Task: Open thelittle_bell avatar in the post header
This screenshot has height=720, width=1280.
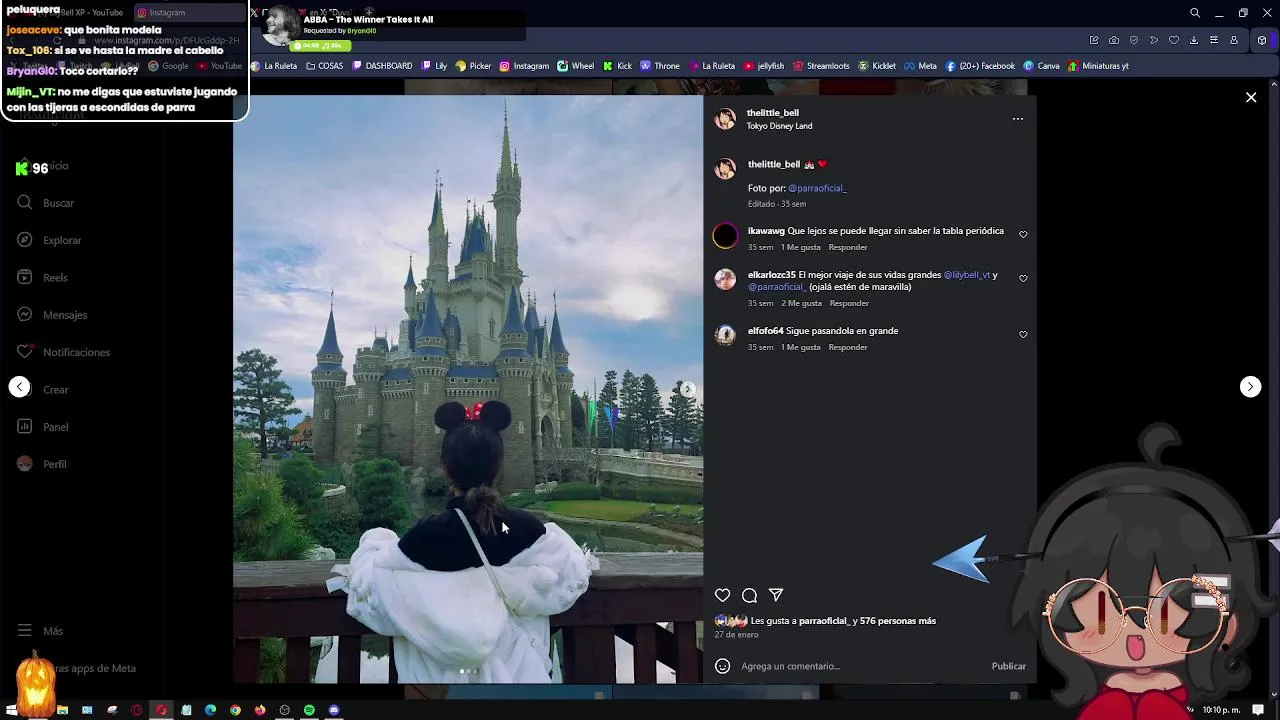Action: pos(725,119)
